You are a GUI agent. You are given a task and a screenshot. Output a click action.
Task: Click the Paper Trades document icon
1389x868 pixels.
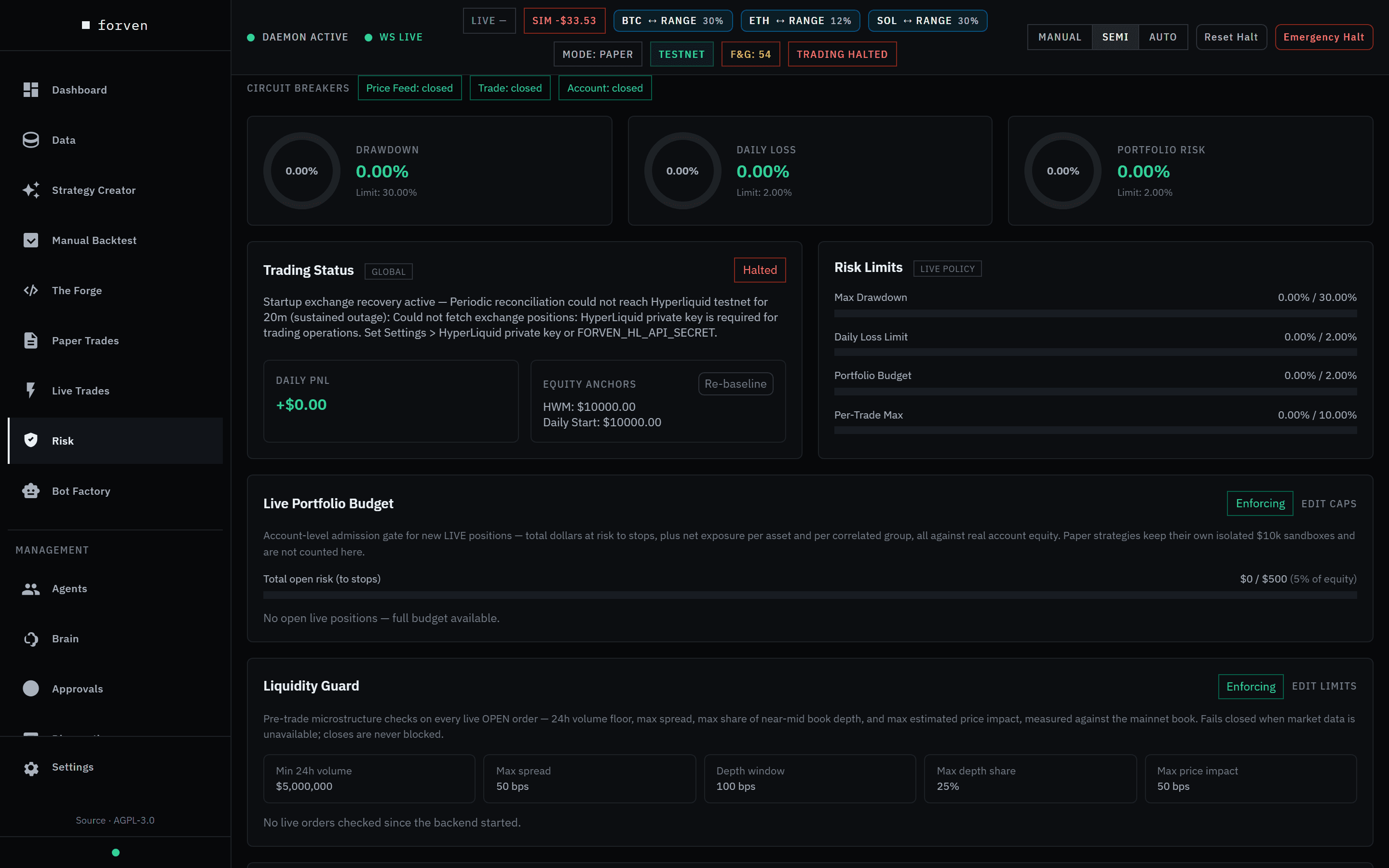click(x=31, y=340)
